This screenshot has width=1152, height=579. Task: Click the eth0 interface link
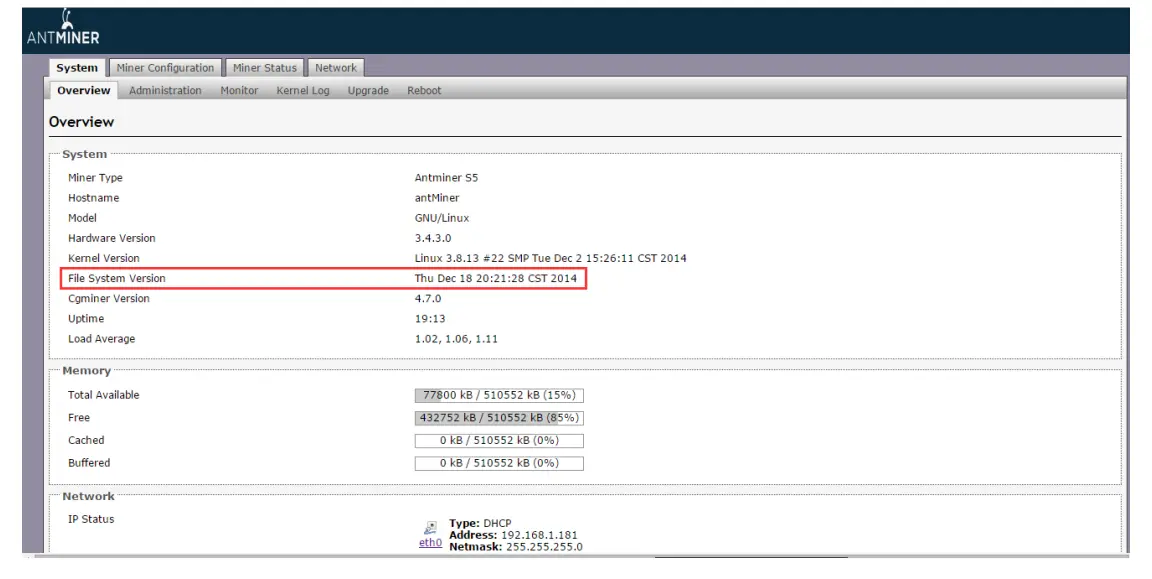point(430,543)
